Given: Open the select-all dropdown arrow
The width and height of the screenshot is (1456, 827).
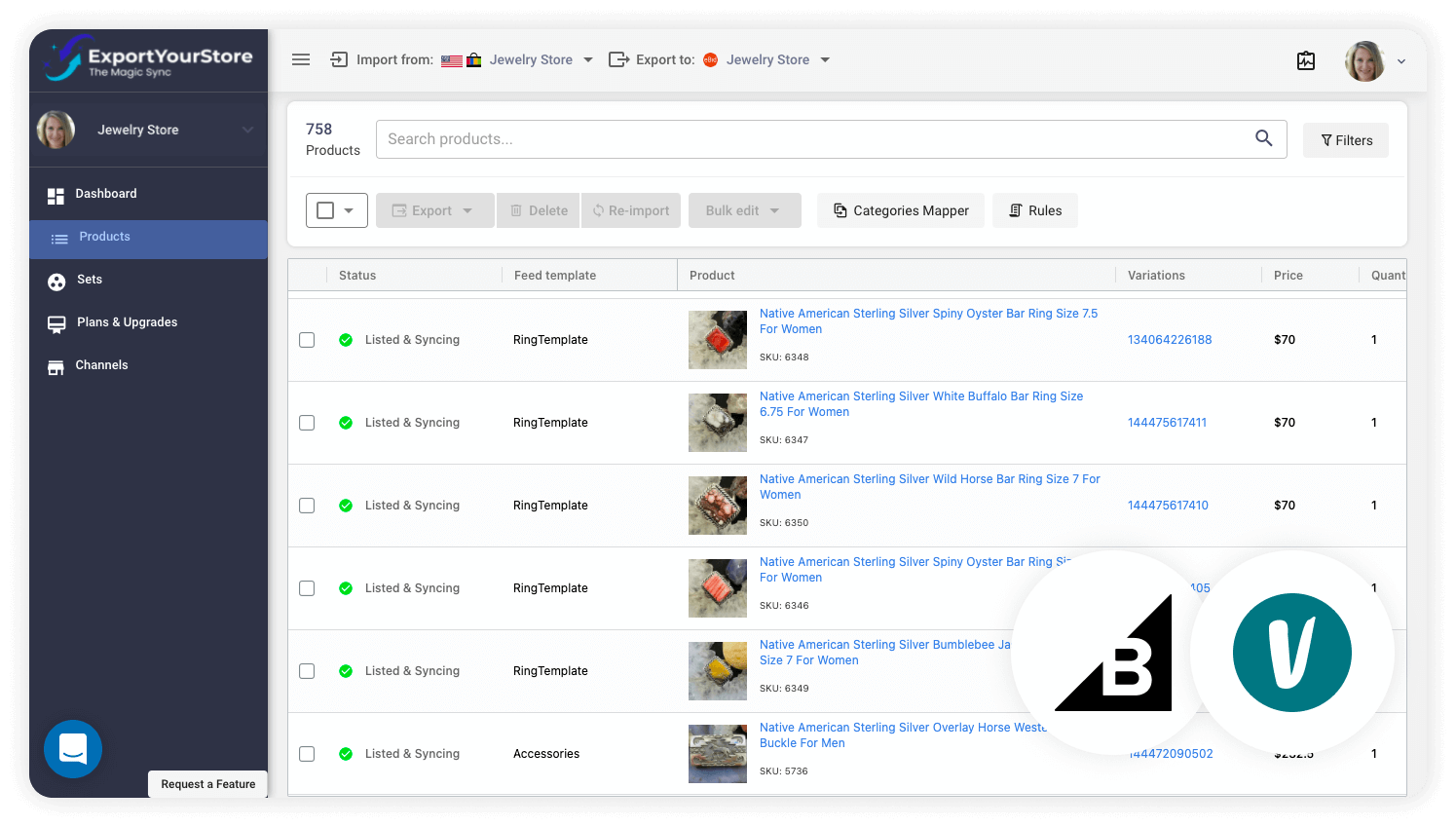Looking at the screenshot, I should click(x=349, y=210).
